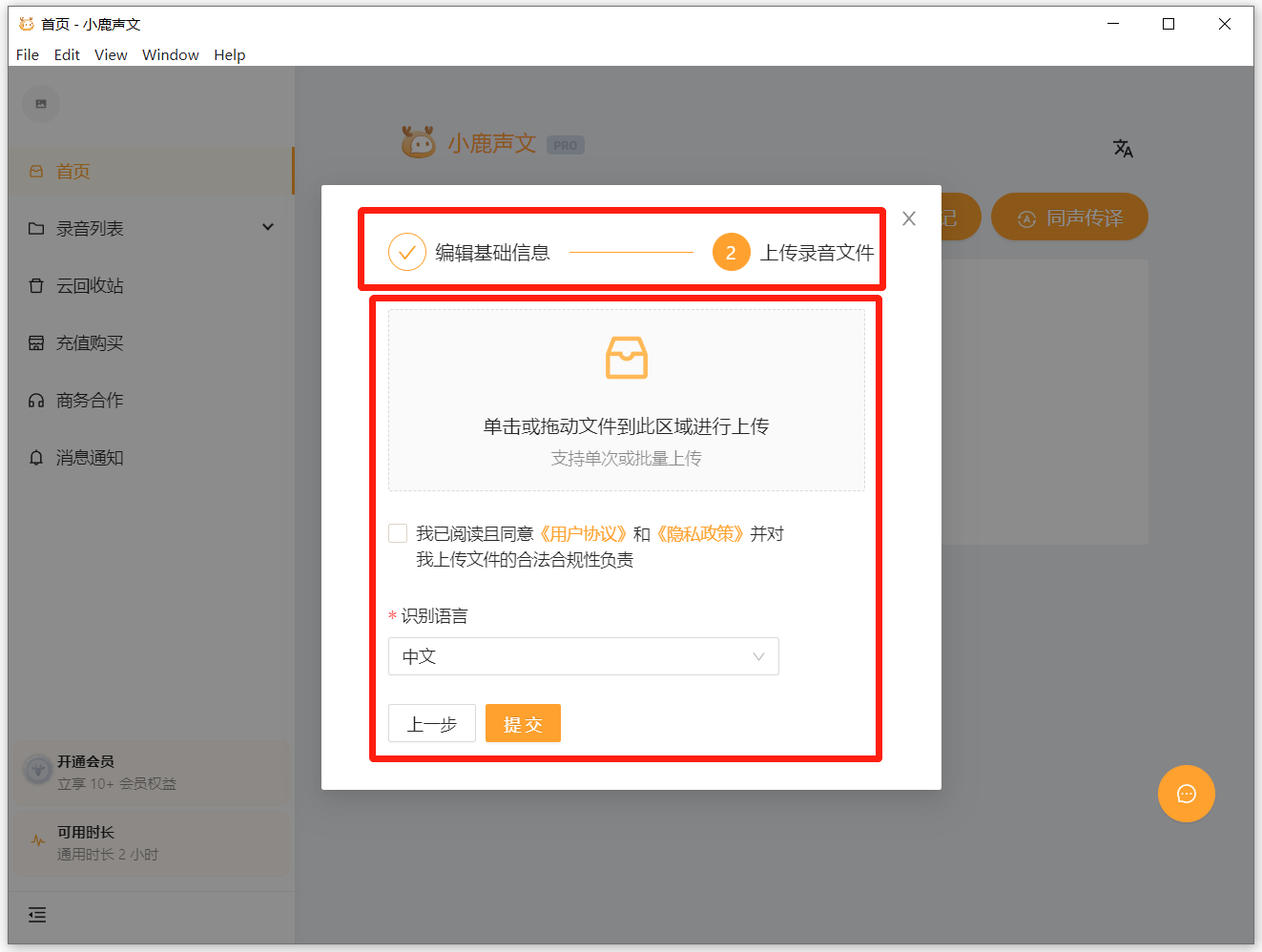Open 充值购买 in sidebar
Image resolution: width=1262 pixels, height=952 pixels.
(x=151, y=343)
